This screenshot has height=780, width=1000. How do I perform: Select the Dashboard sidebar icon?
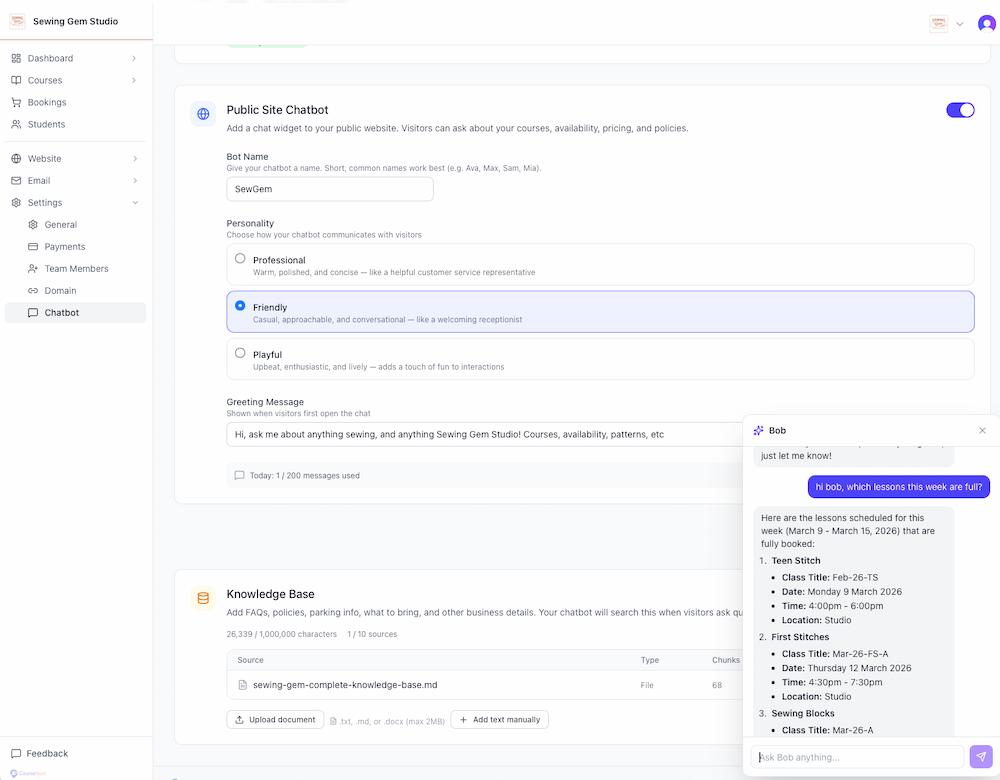click(x=14, y=58)
